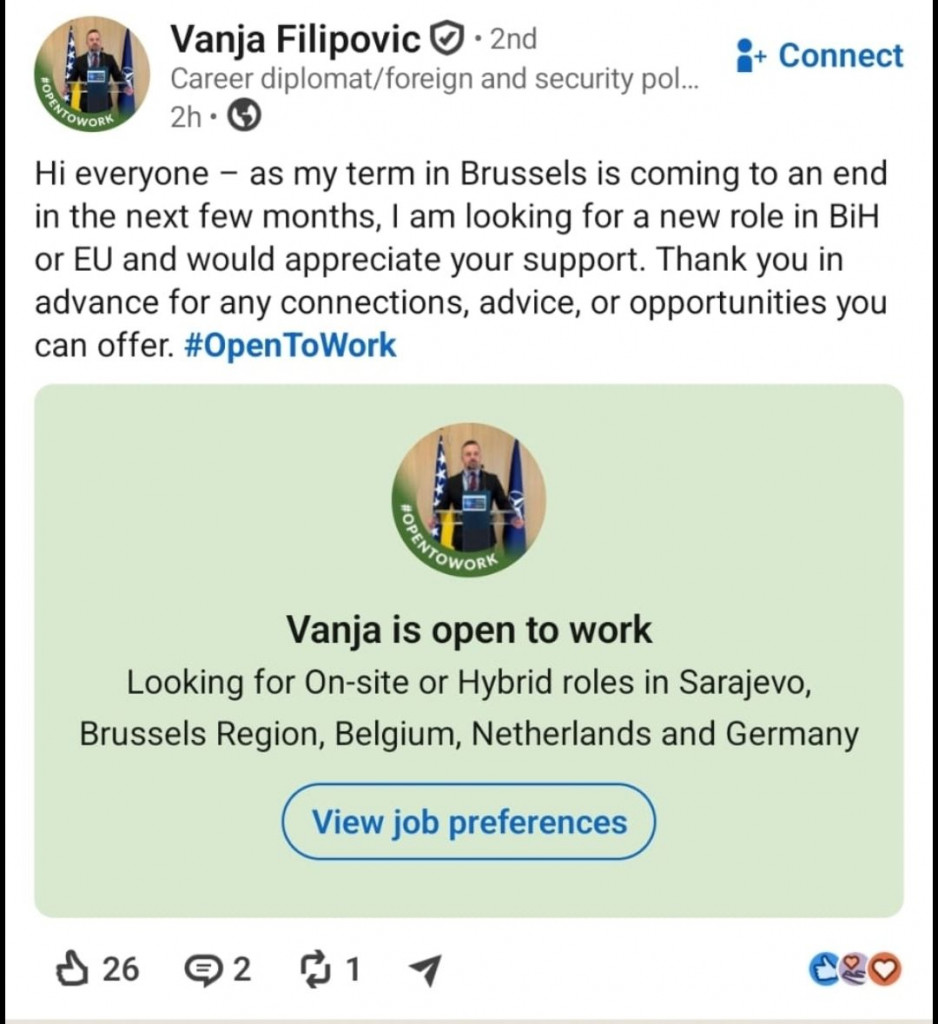Screen dimensions: 938x1024
Task: Open comments via speech bubble icon
Action: [203, 970]
